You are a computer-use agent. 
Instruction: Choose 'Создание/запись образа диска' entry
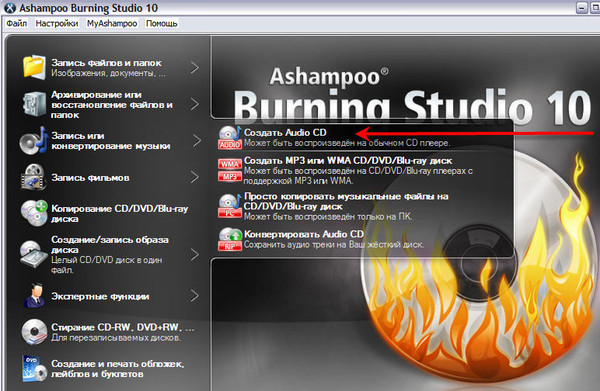(109, 244)
